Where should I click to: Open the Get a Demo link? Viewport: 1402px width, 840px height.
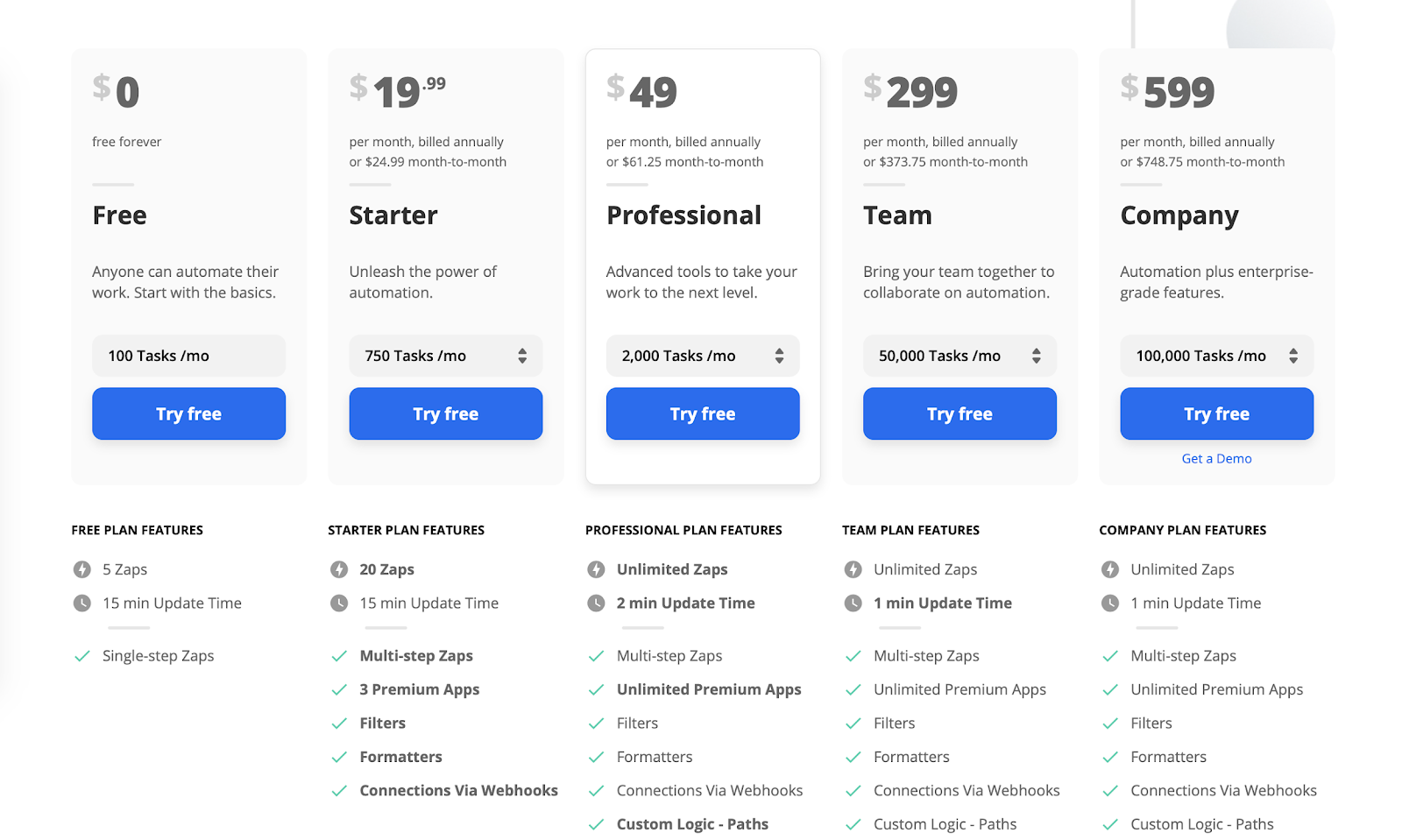click(1217, 458)
